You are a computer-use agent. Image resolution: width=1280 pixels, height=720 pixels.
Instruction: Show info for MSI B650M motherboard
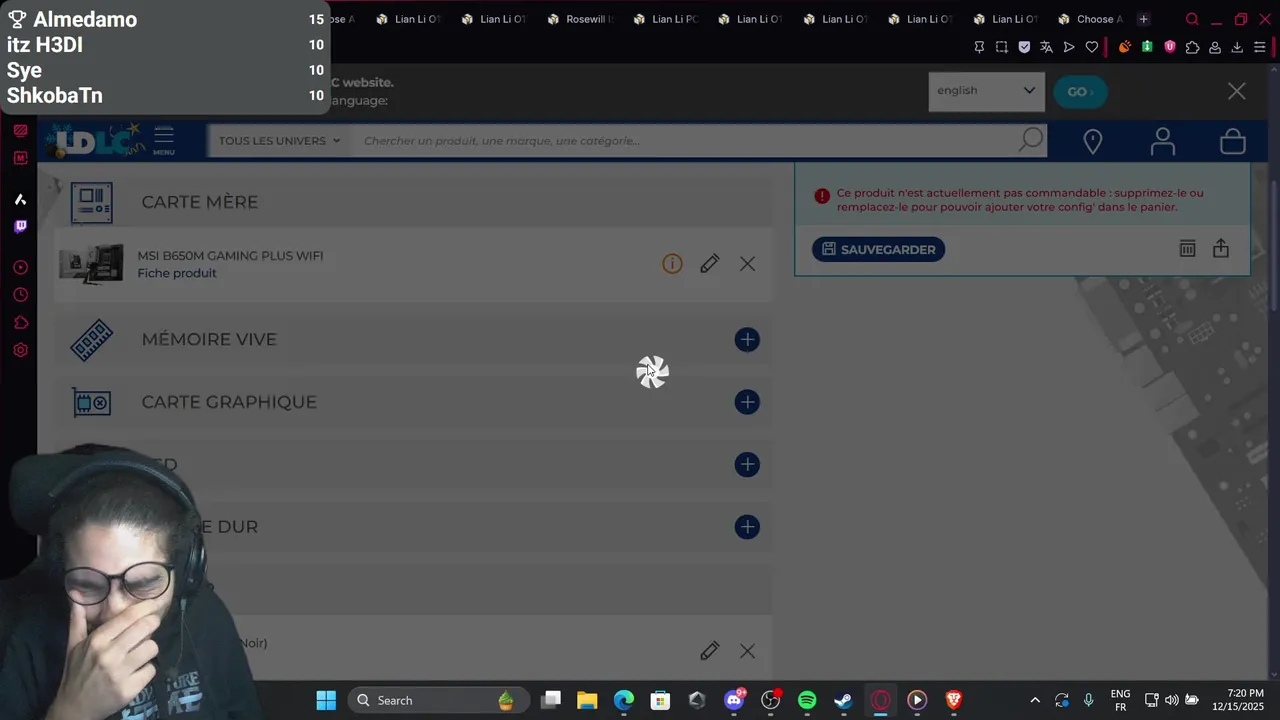click(672, 264)
